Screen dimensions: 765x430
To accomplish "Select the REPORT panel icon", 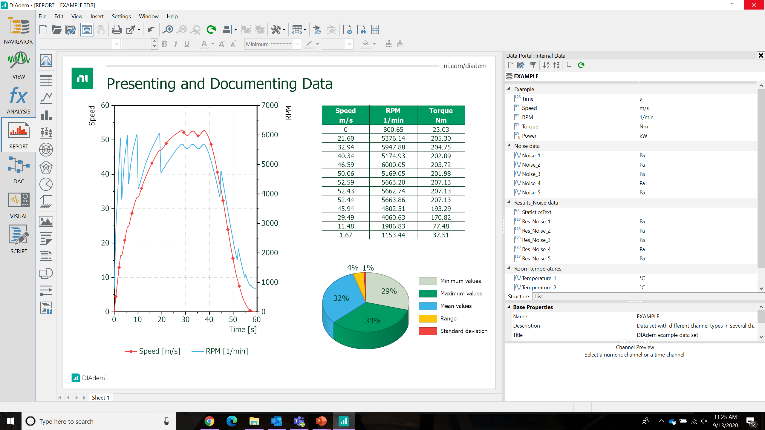I will (17, 132).
